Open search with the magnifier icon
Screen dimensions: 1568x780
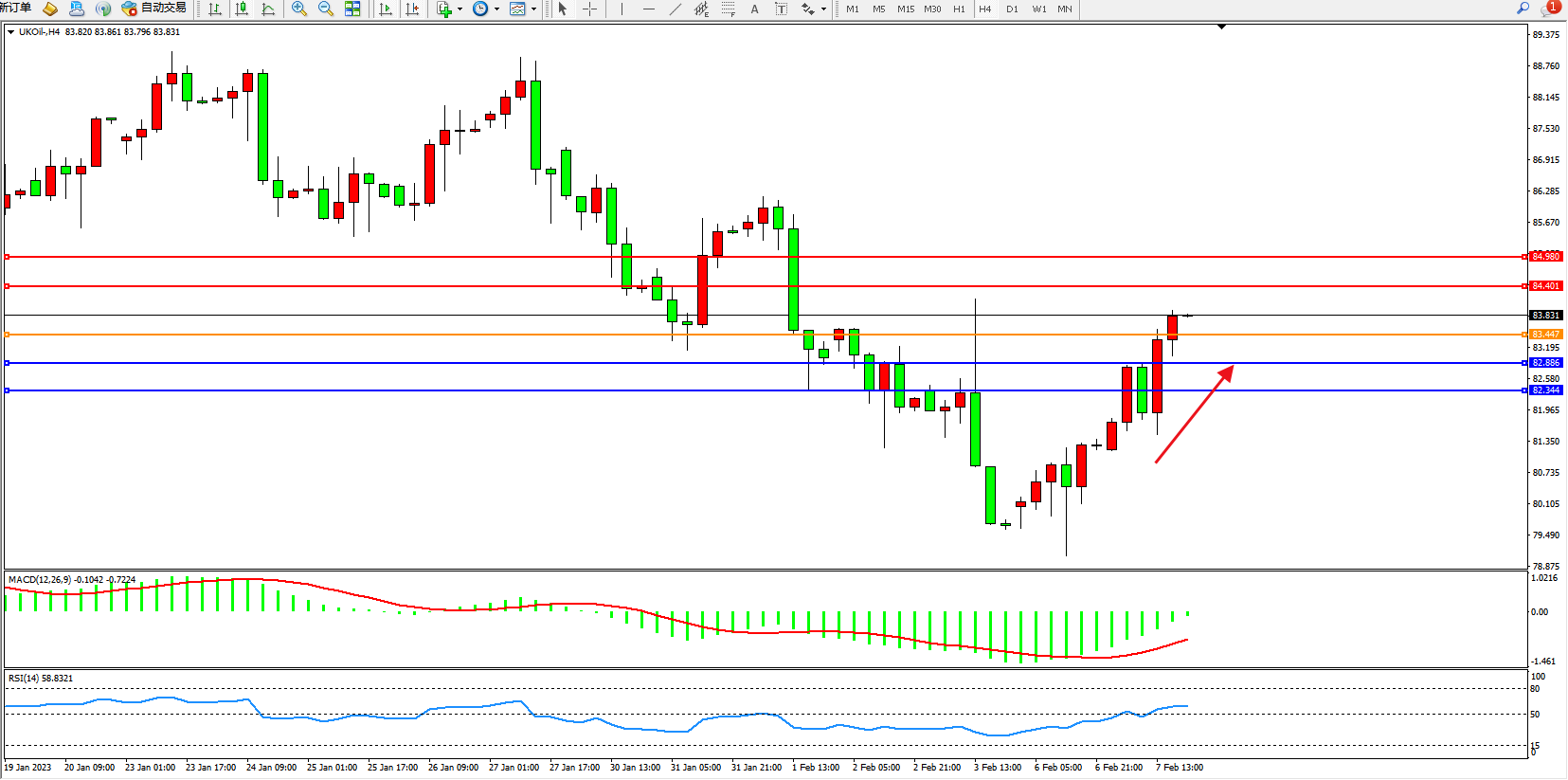[x=1523, y=8]
